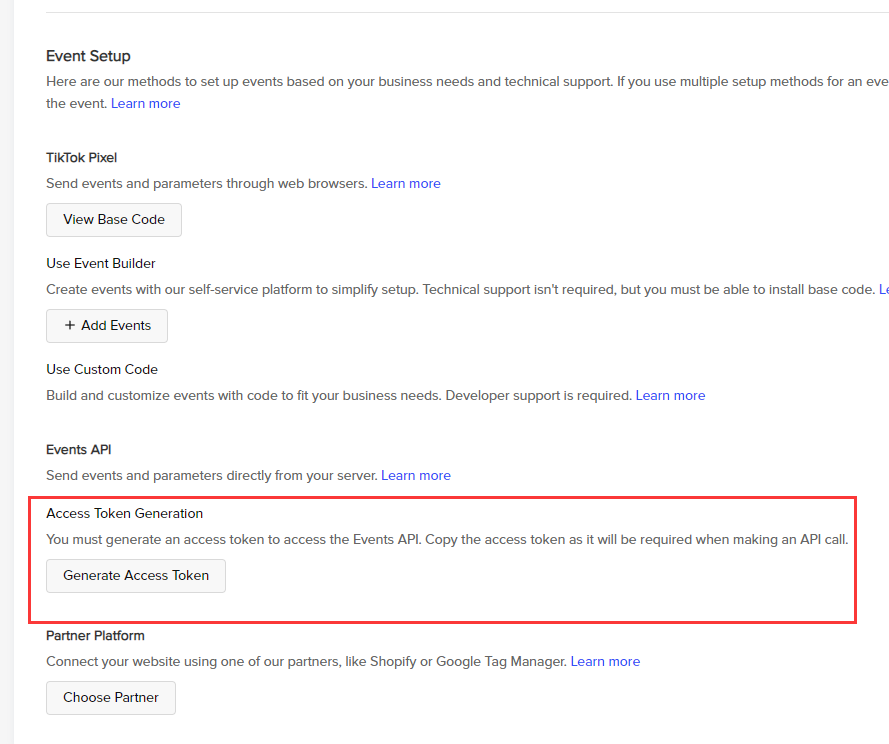Open the View Base Code button
The width and height of the screenshot is (889, 744).
tap(114, 220)
